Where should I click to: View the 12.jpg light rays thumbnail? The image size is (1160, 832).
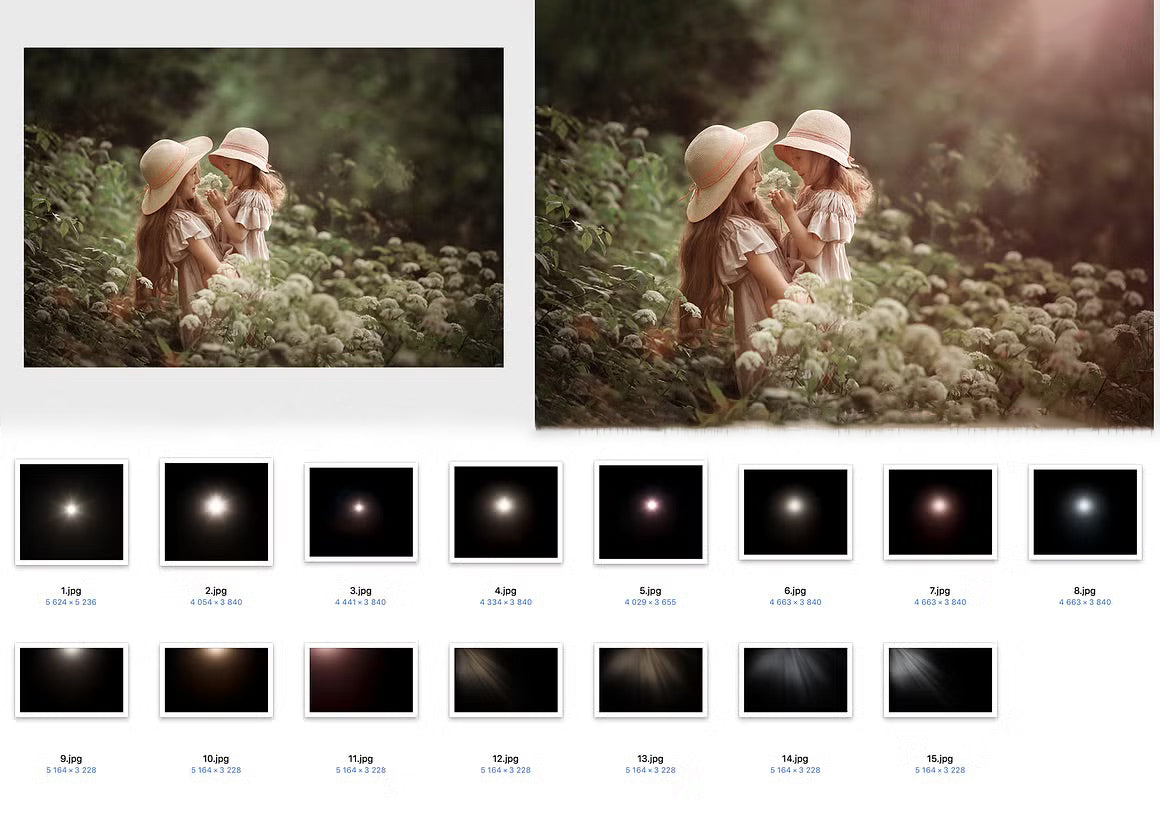[506, 680]
